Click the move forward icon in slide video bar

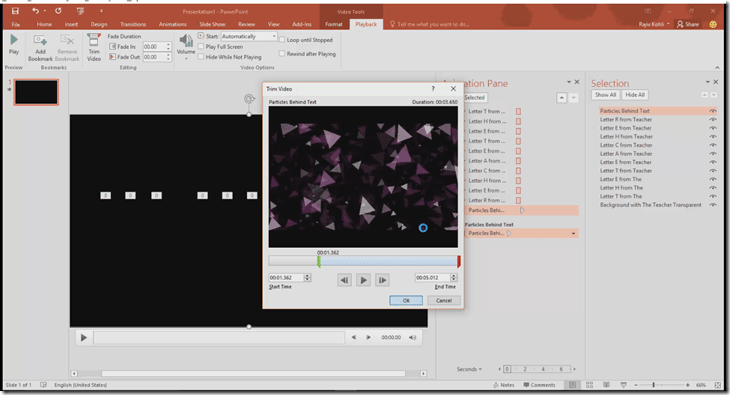368,337
